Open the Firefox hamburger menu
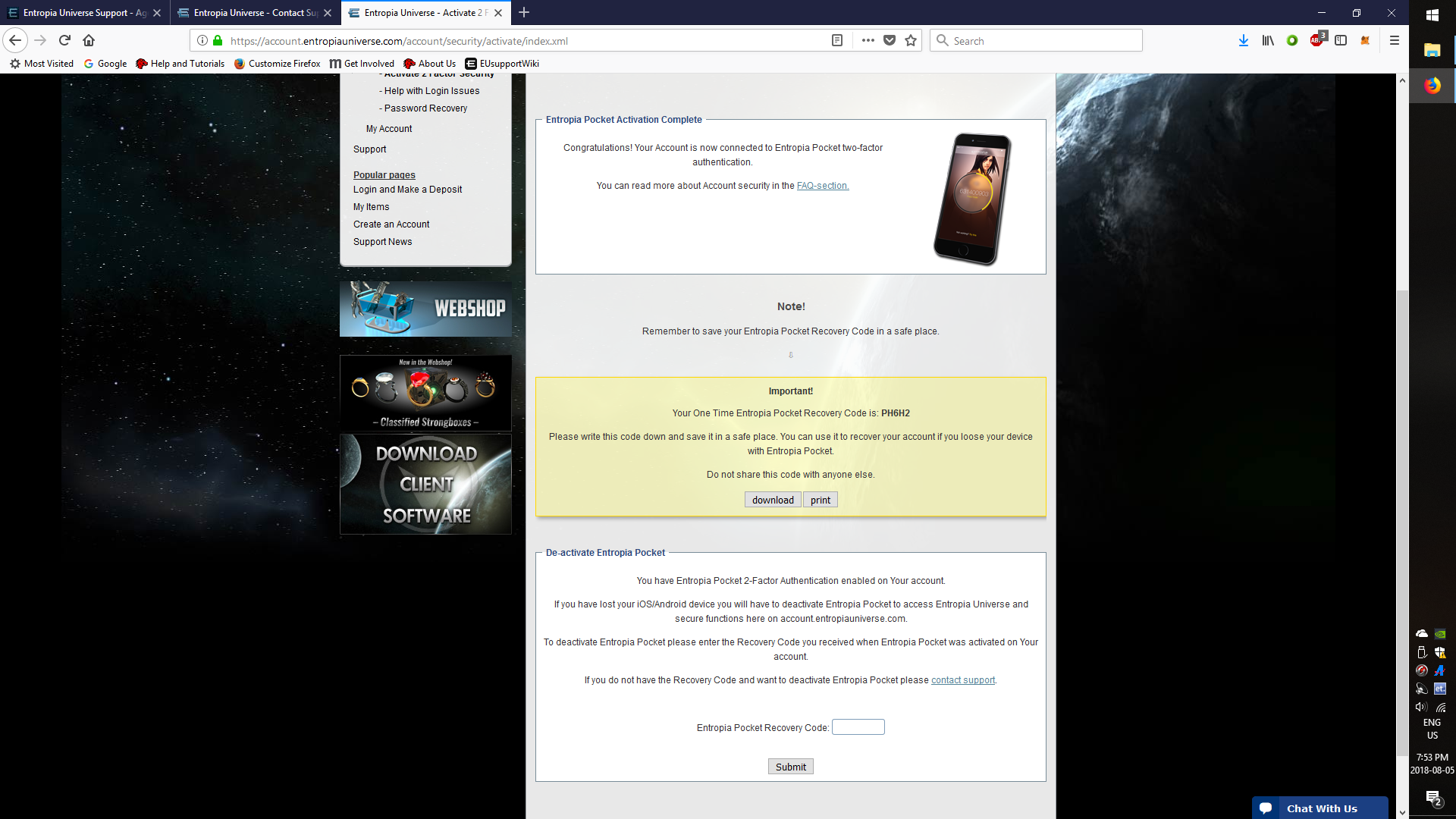The width and height of the screenshot is (1456, 819). (1394, 40)
